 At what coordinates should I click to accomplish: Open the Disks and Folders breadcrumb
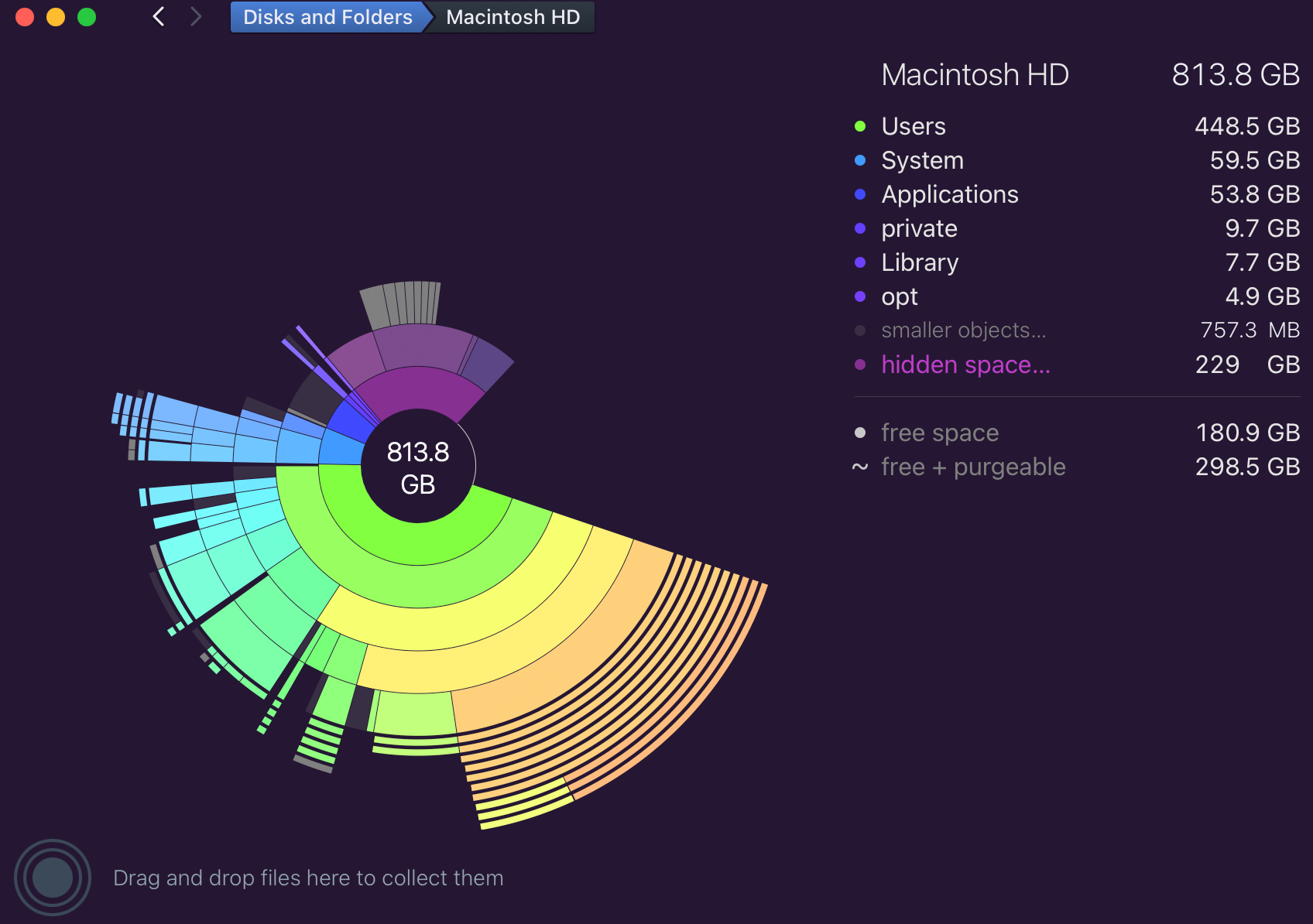pyautogui.click(x=327, y=17)
